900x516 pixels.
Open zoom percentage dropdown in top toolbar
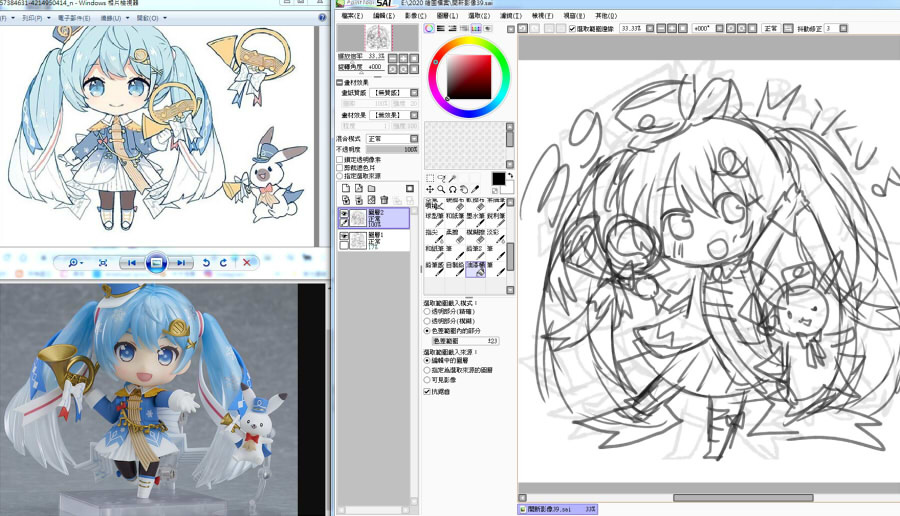(650, 28)
